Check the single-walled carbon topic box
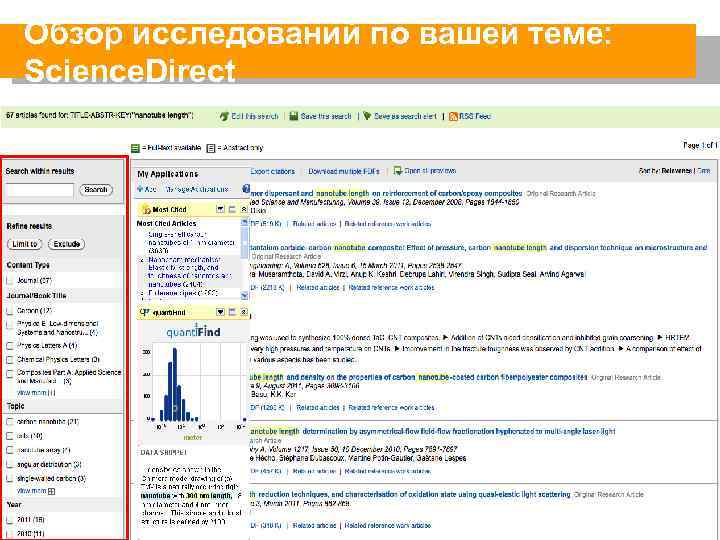 (x=10, y=478)
